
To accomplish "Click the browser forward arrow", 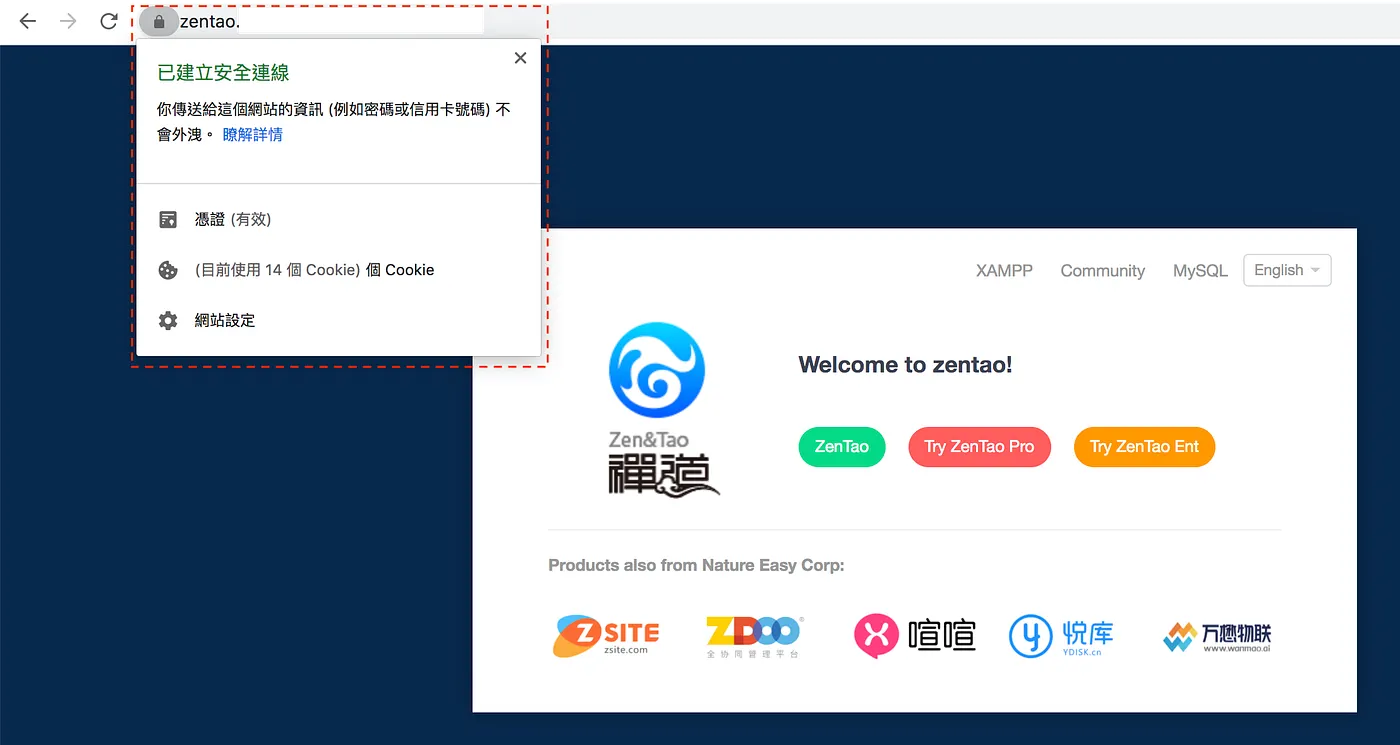I will [x=68, y=21].
